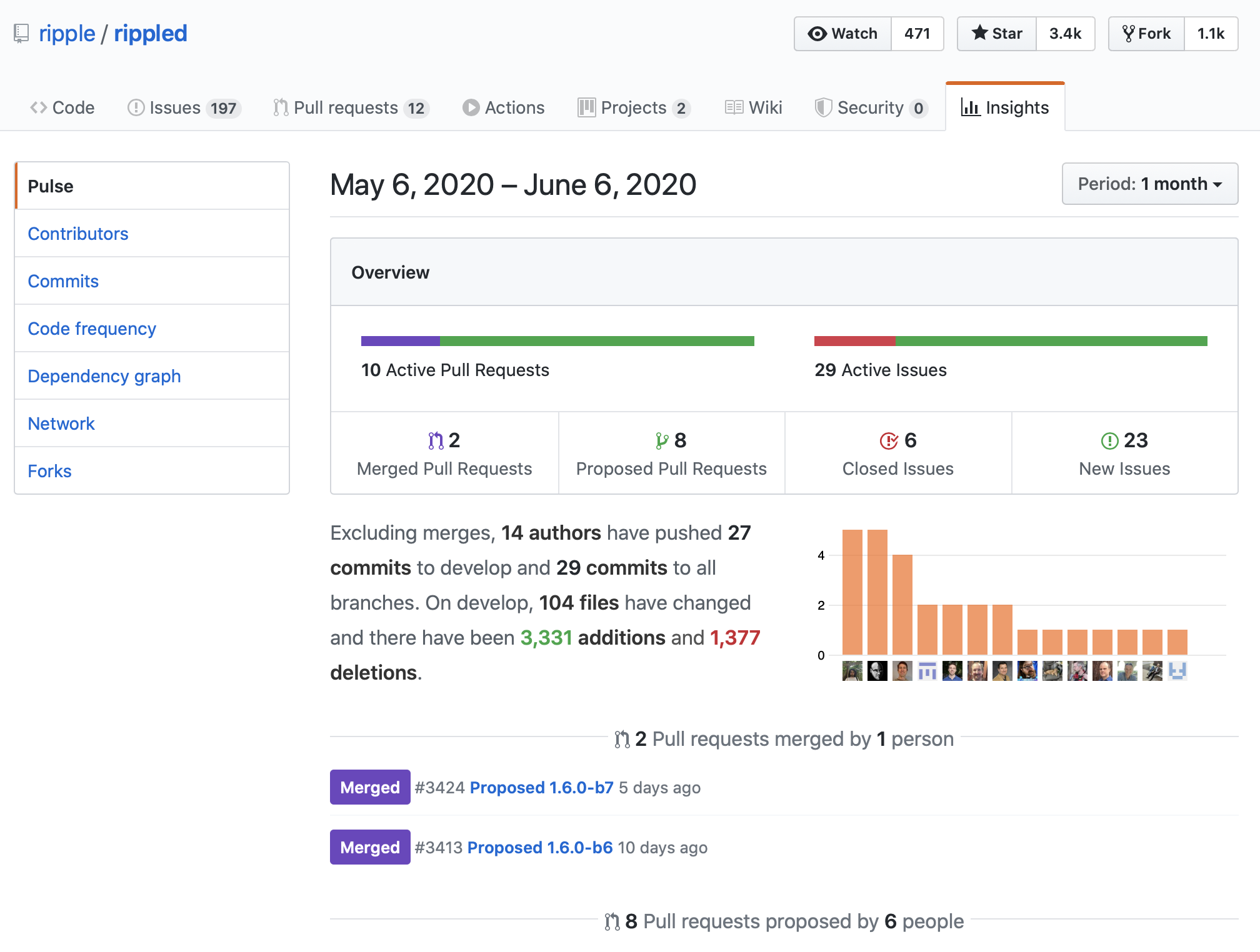This screenshot has height=952, width=1260.
Task: Click the Merged badge for #3413
Action: coord(370,847)
